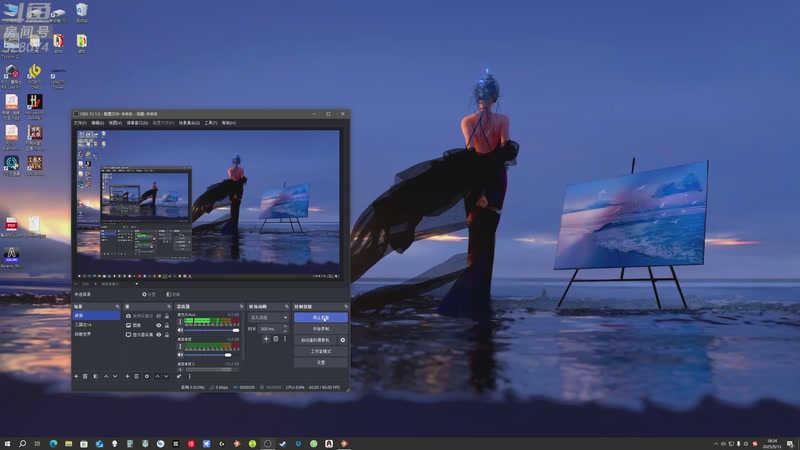Open Windows Start menu on taskbar

click(7, 444)
